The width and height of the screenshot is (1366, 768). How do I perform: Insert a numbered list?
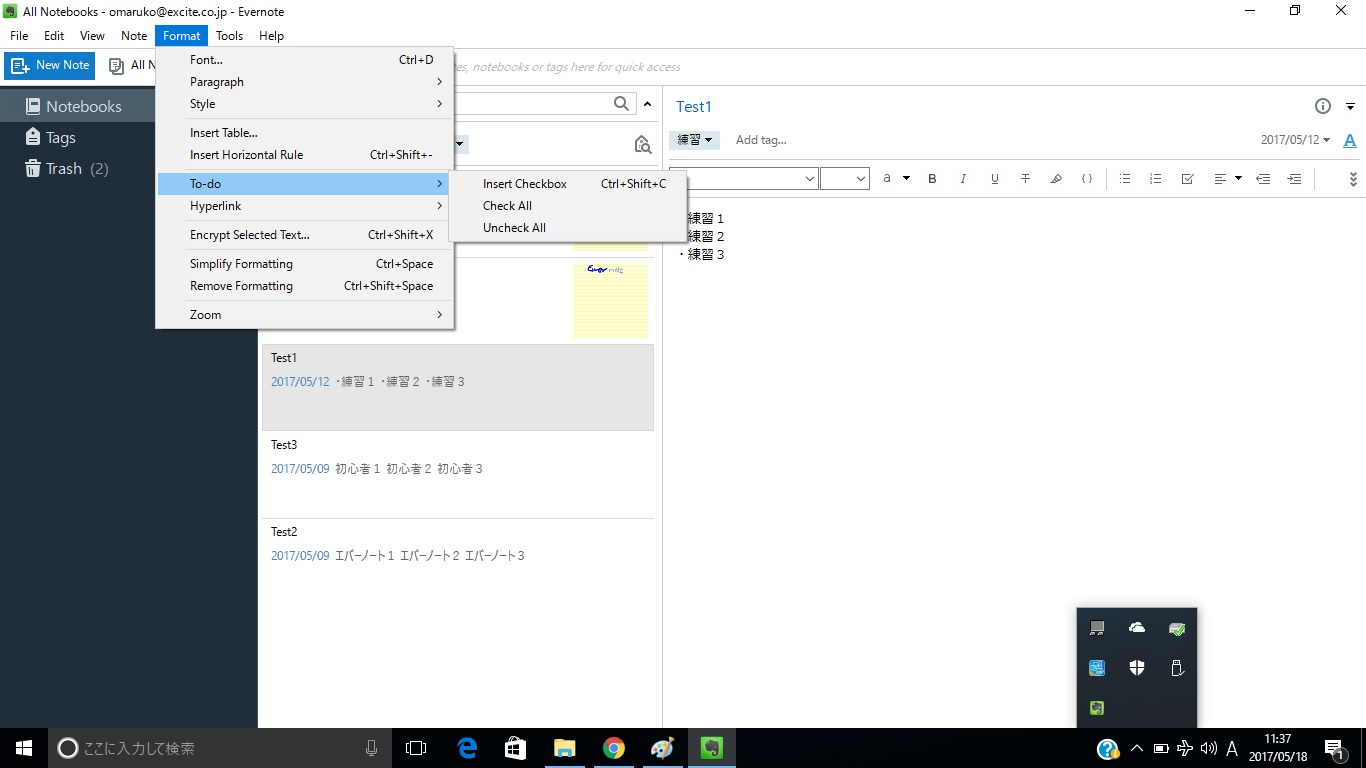[x=1156, y=179]
